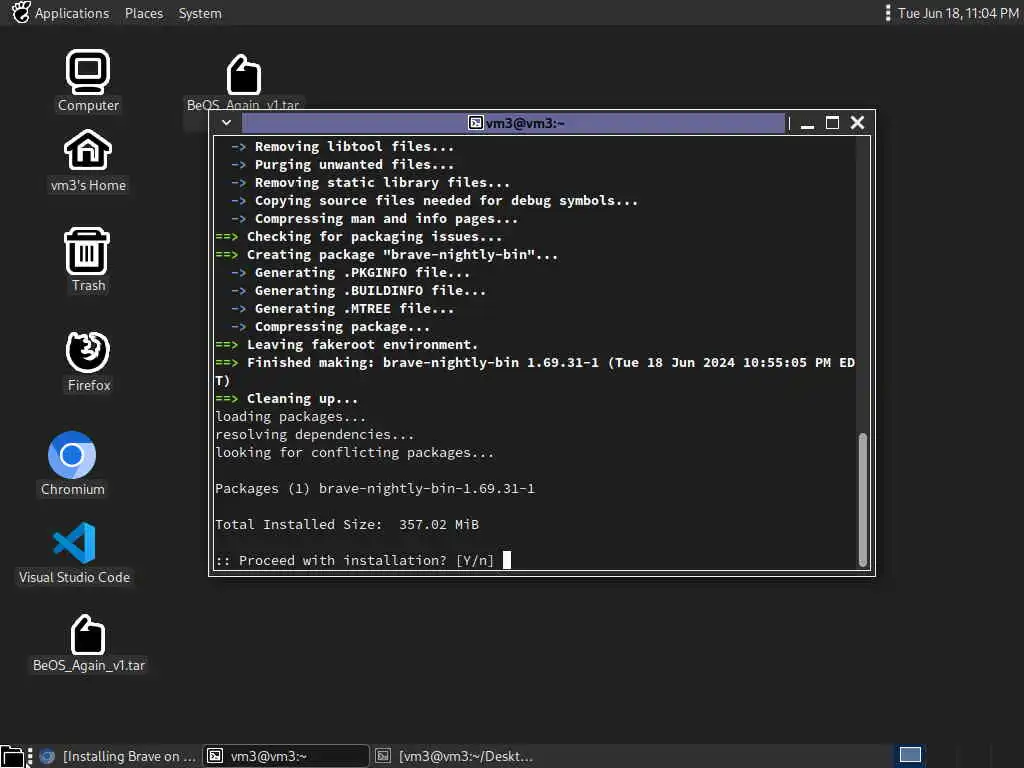Open the terminal window menu chevron
Screen dimensions: 1024x768
(x=226, y=123)
